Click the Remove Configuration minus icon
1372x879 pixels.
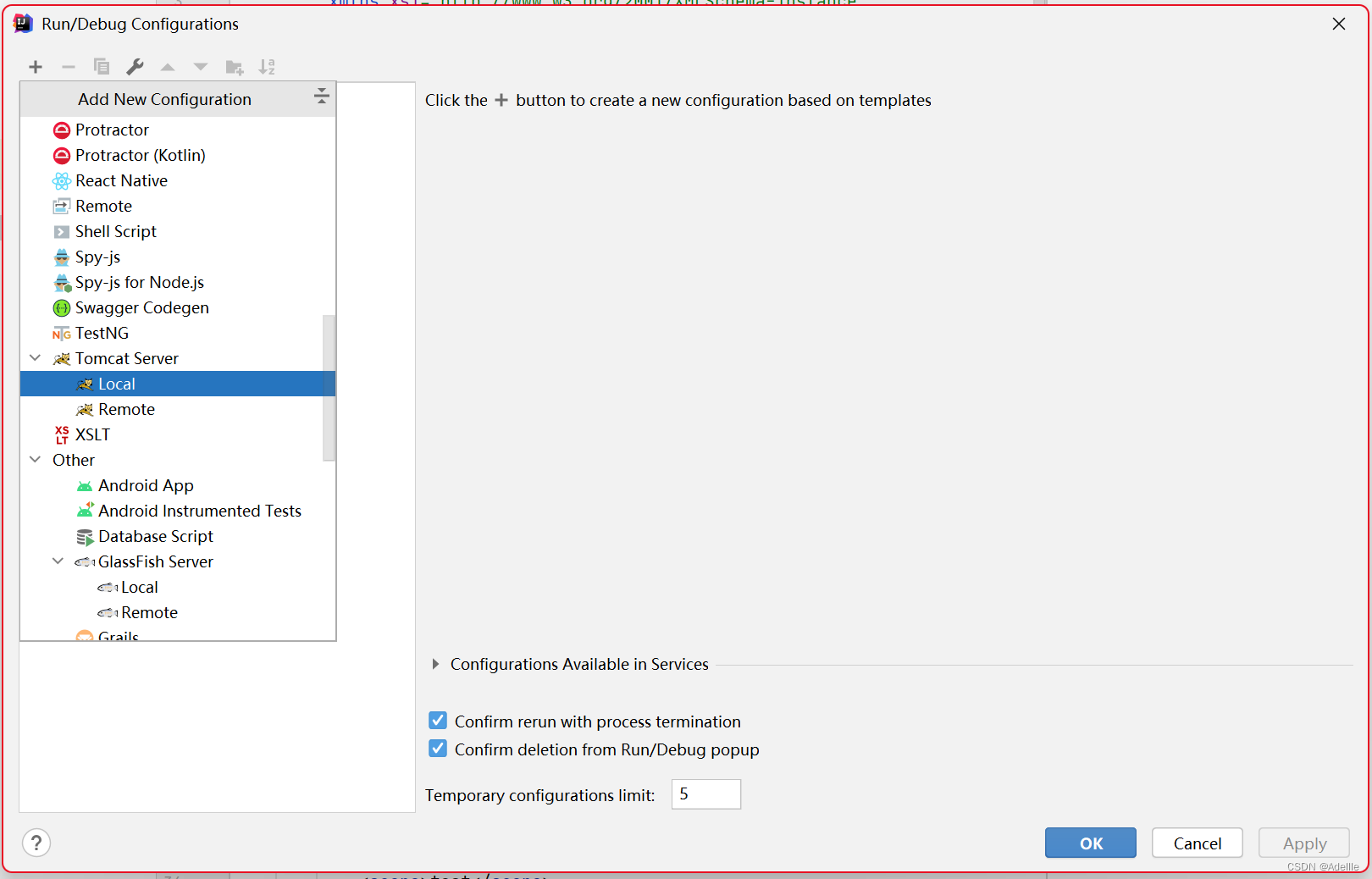69,67
